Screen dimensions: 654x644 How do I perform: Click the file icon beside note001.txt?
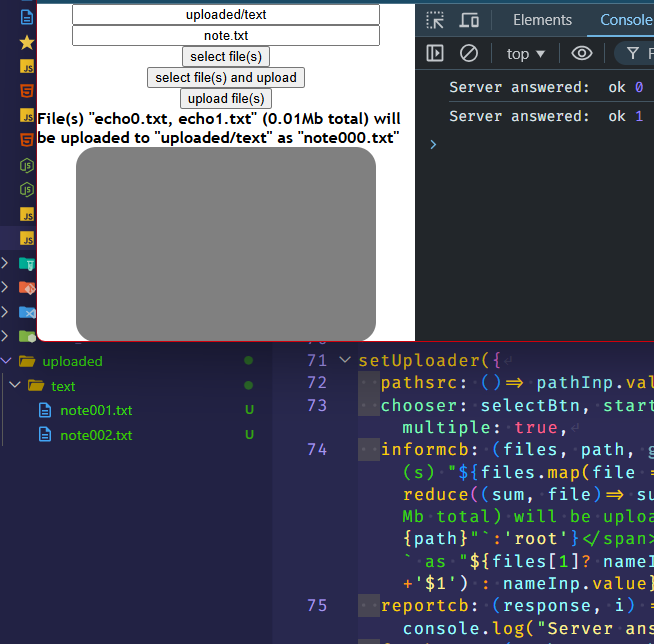tap(45, 410)
